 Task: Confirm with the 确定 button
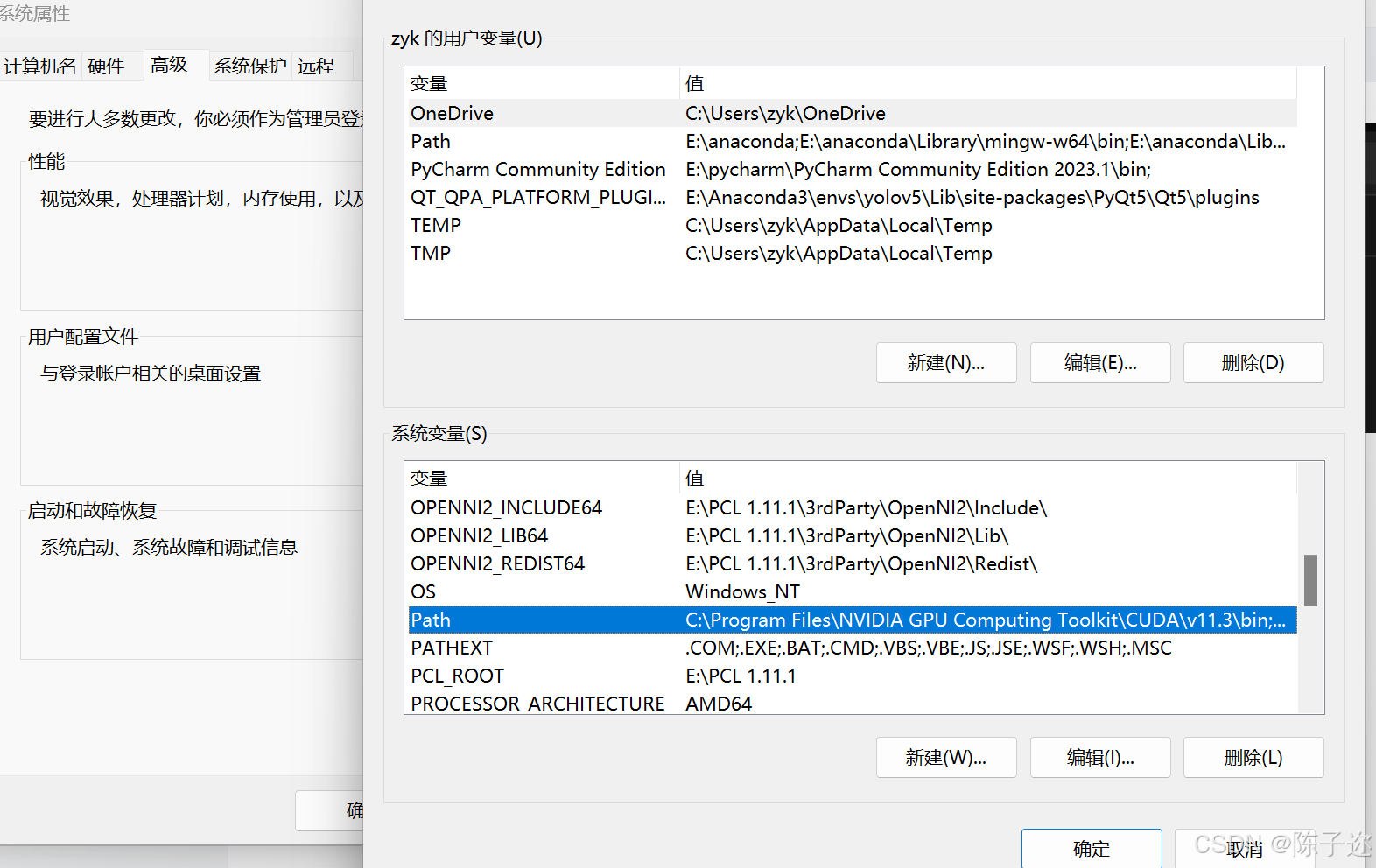click(1092, 848)
